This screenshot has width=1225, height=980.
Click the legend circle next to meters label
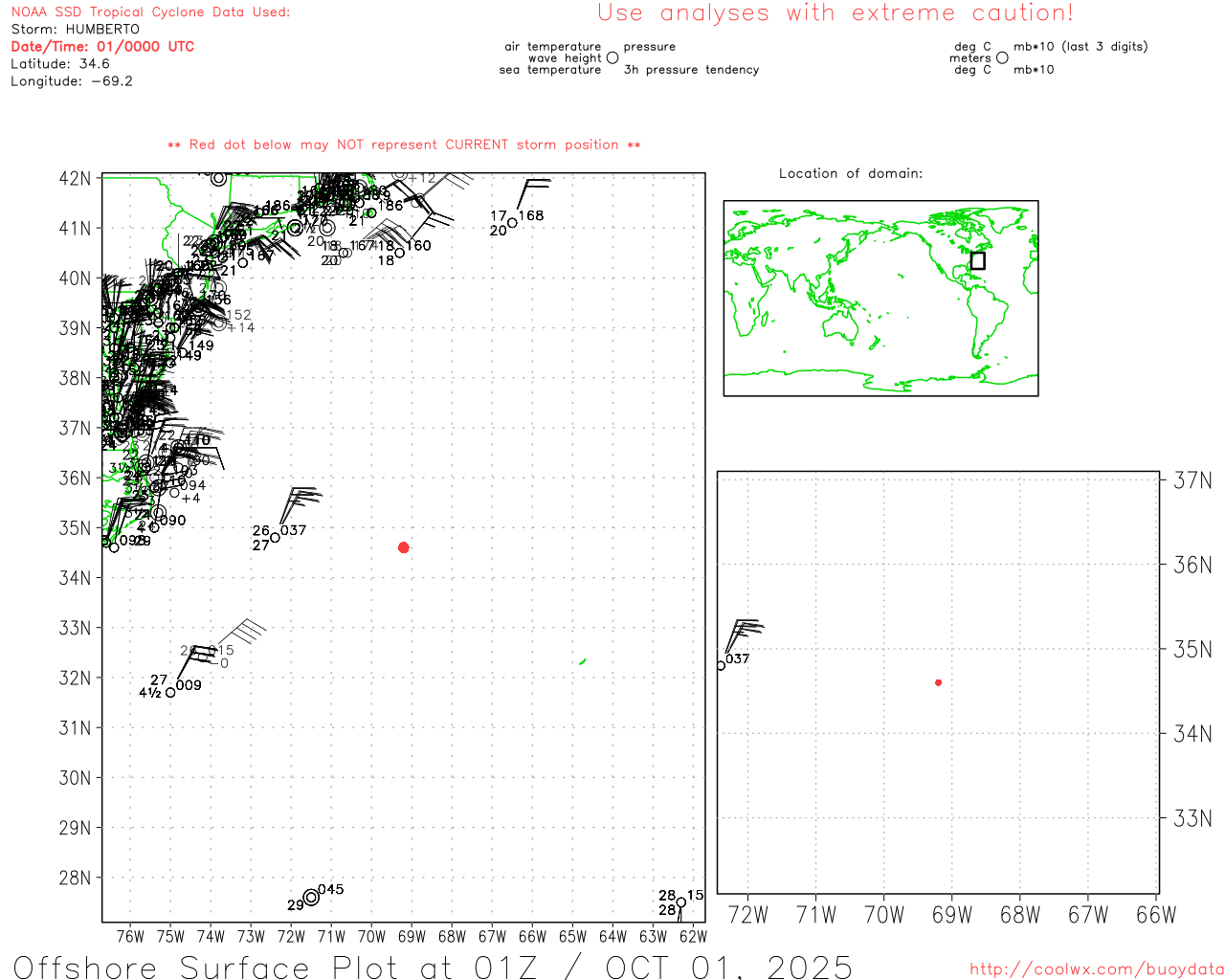[1002, 58]
